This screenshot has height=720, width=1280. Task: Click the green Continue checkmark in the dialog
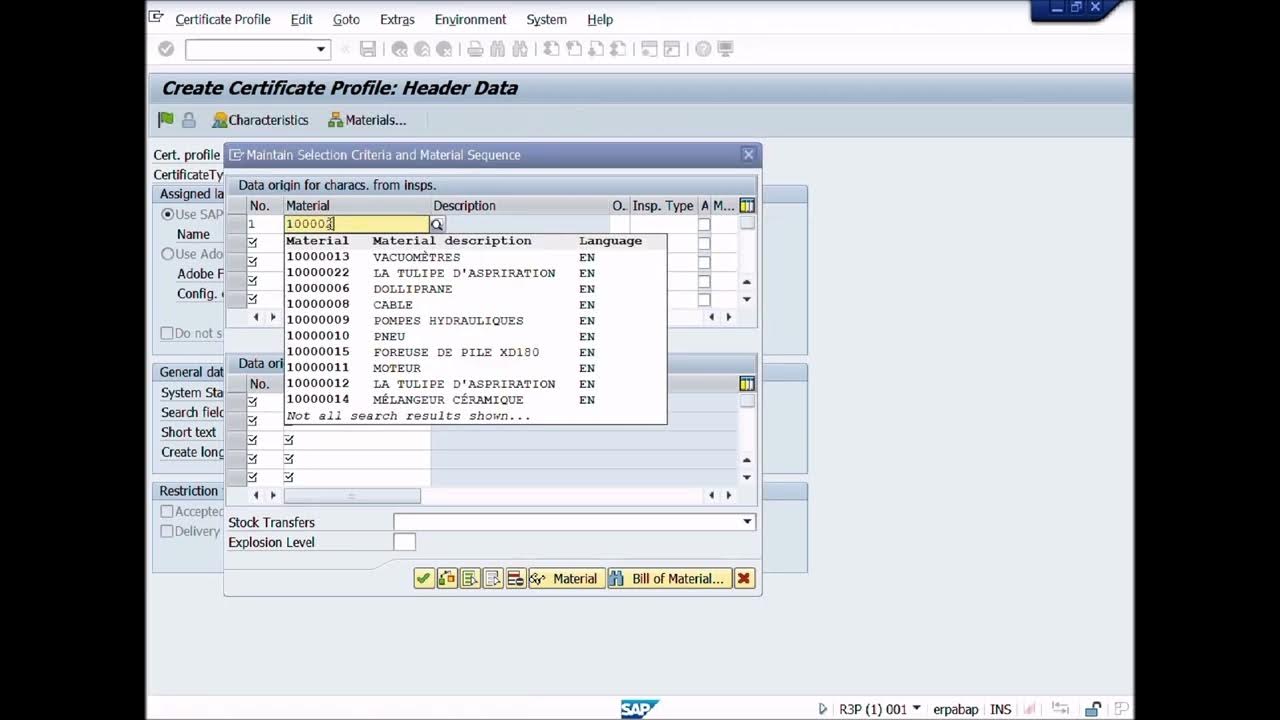coord(424,578)
